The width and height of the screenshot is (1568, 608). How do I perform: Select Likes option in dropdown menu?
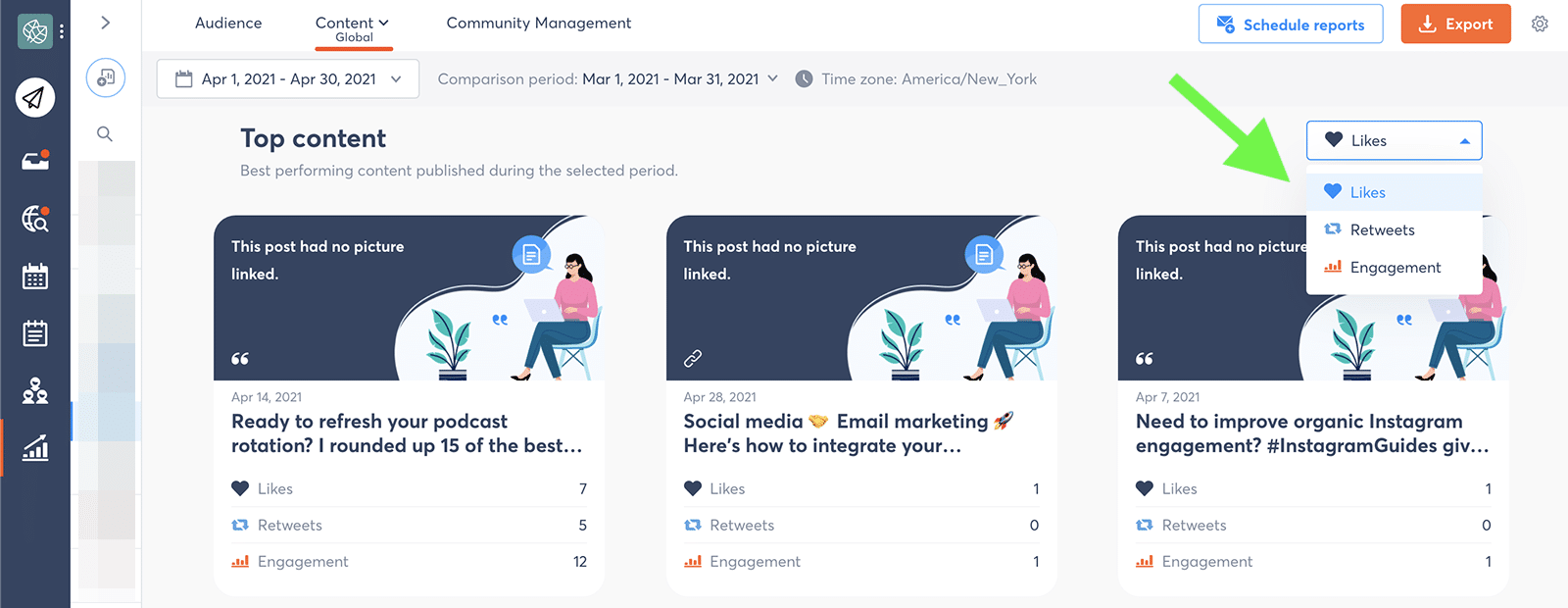(1394, 192)
